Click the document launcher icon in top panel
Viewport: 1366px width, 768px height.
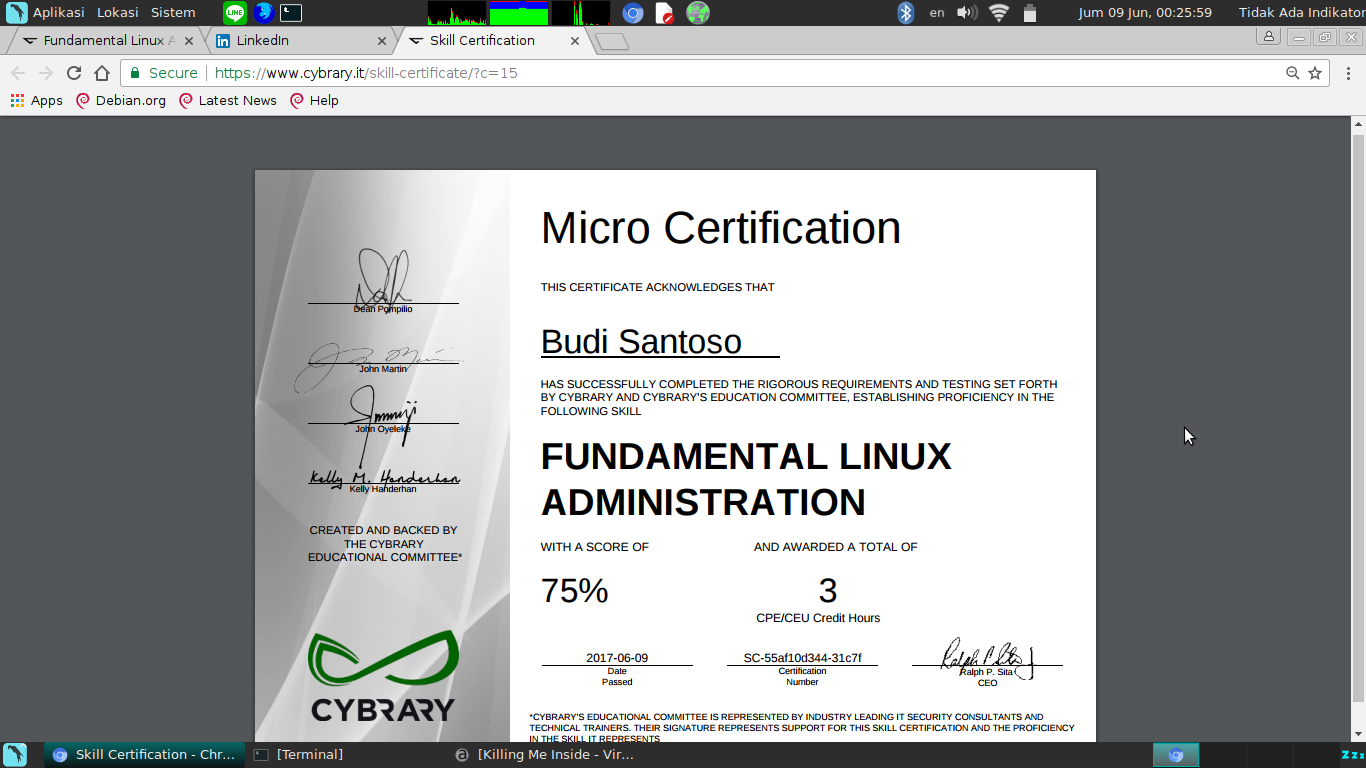click(x=664, y=13)
